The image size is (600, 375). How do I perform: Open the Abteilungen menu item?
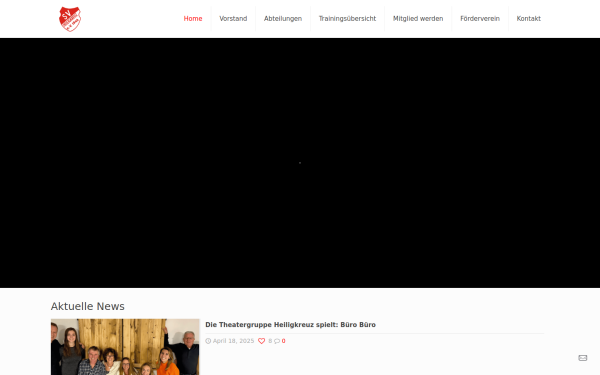coord(283,18)
